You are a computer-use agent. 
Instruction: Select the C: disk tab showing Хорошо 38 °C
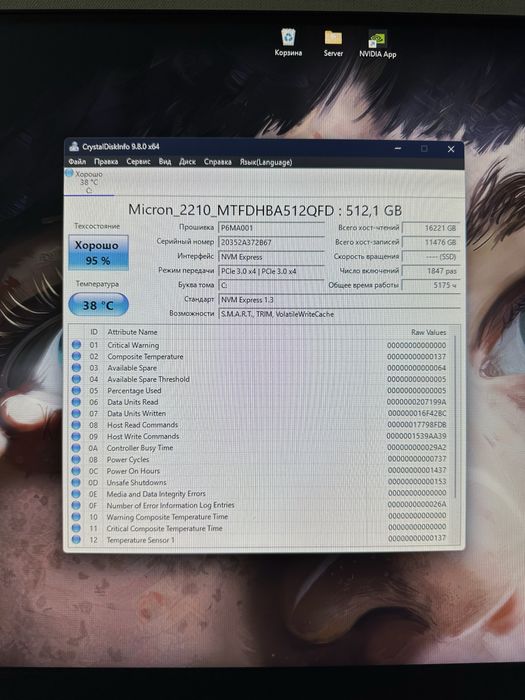pos(88,182)
